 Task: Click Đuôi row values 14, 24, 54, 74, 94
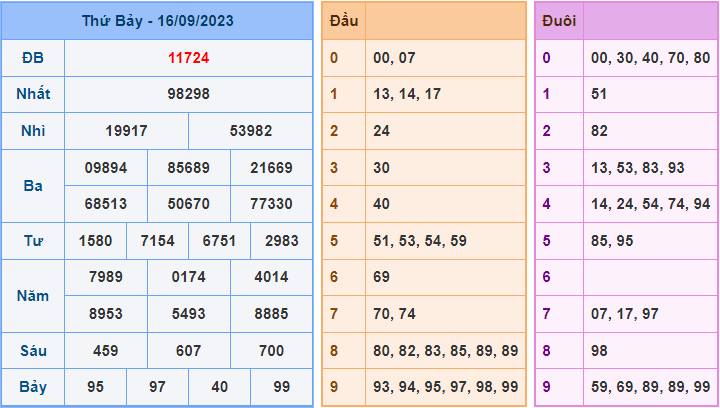pos(651,204)
